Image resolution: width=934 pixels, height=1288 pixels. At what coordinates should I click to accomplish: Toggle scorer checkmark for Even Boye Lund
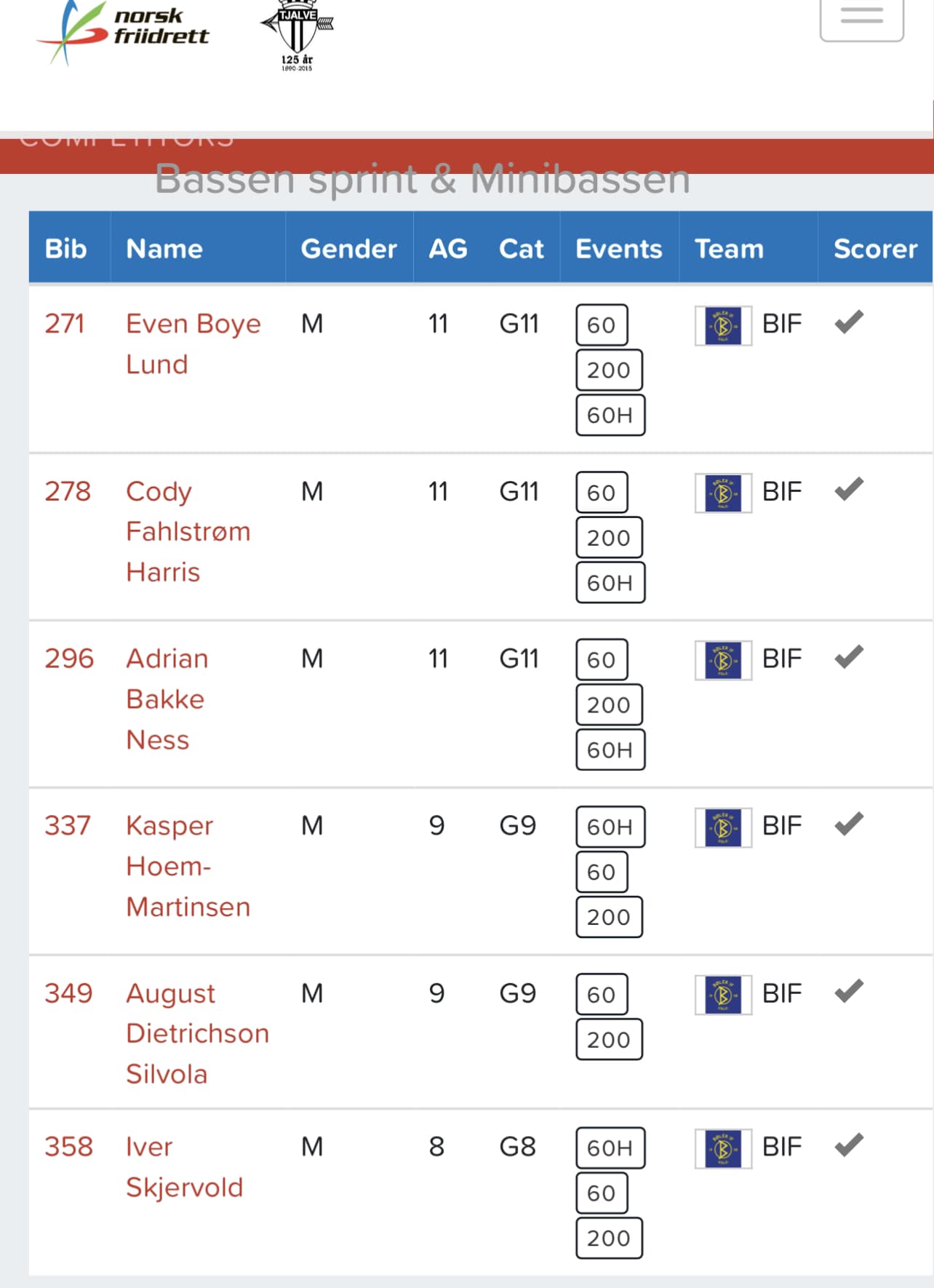pyautogui.click(x=848, y=322)
